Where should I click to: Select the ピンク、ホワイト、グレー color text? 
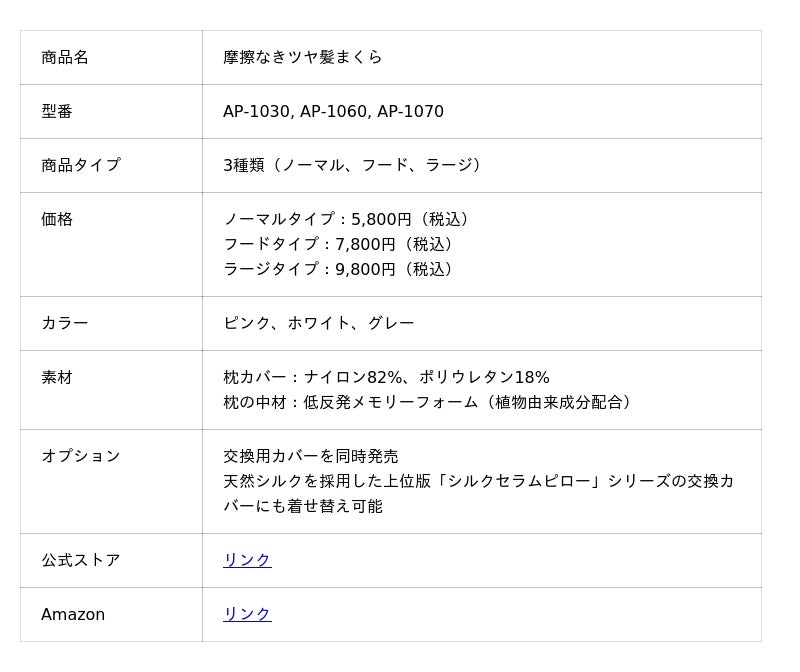[x=318, y=323]
